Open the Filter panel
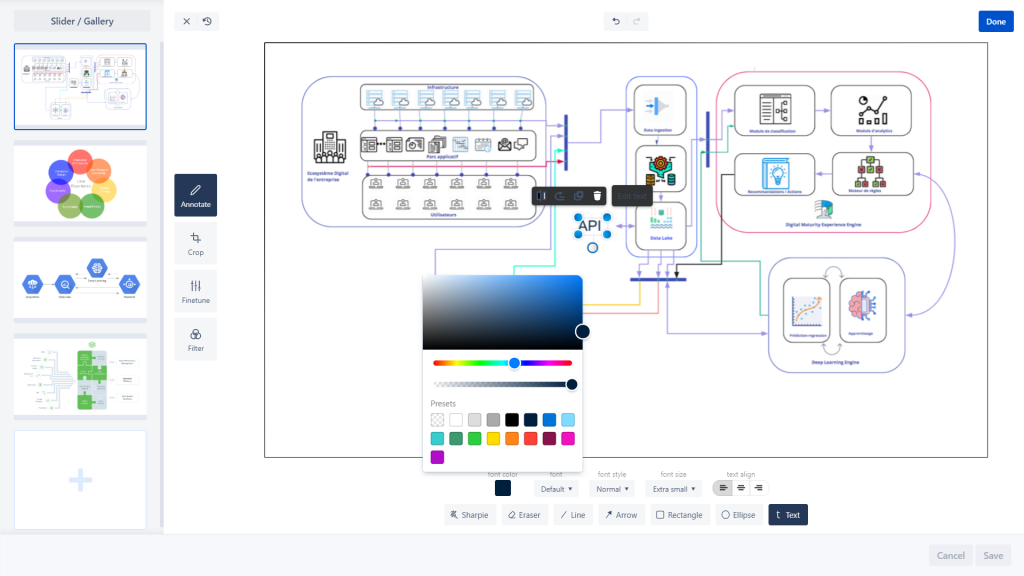Screen dimensions: 1024x576 pos(195,339)
